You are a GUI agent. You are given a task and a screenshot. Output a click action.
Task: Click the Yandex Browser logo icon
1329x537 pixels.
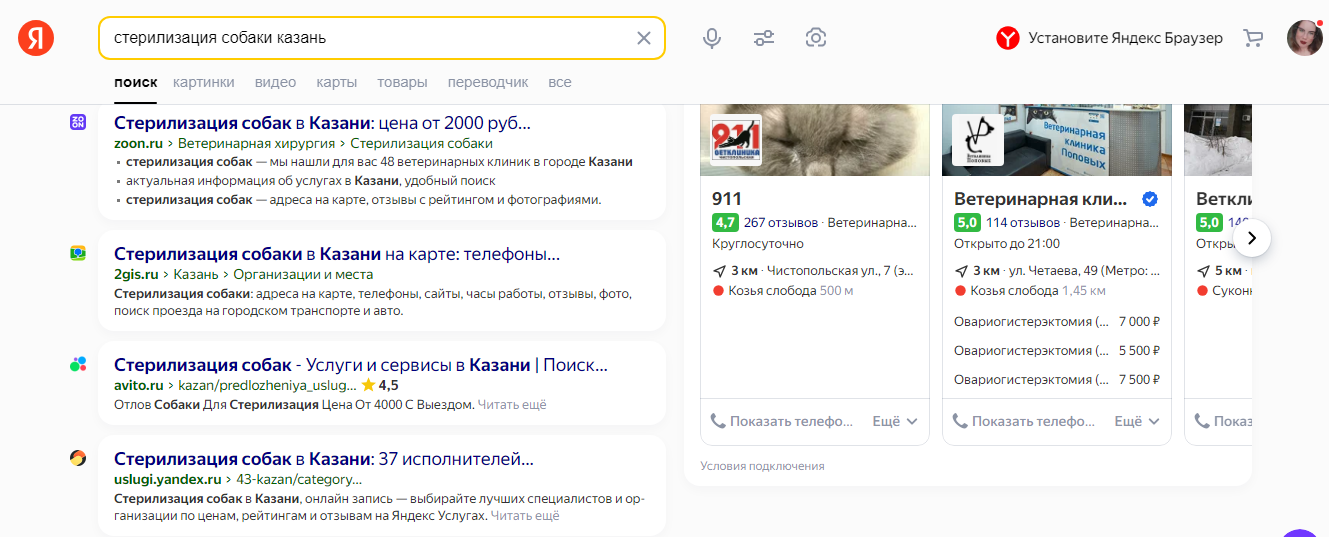click(x=1007, y=38)
